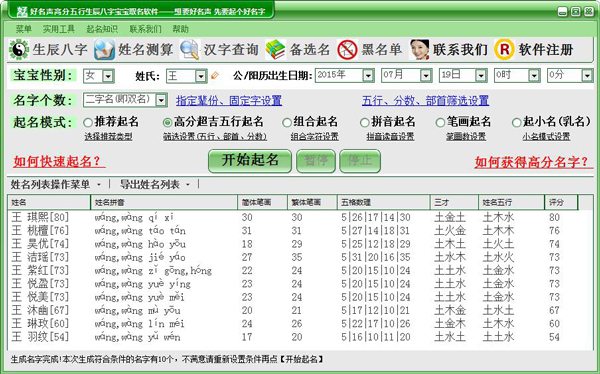Select the 笔画起名 mode
The height and width of the screenshot is (374, 600).
click(440, 122)
